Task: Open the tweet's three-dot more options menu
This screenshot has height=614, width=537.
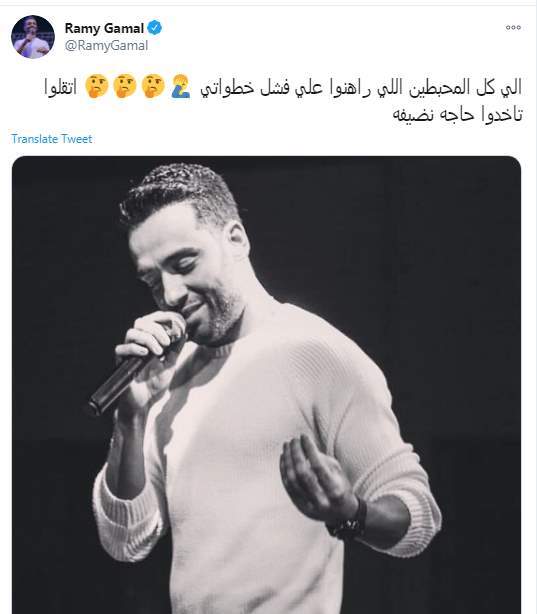Action: (513, 27)
